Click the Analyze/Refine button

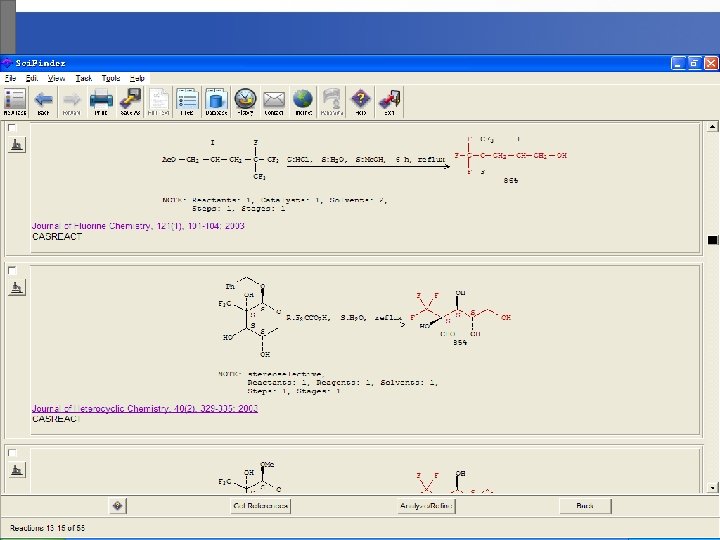(426, 506)
